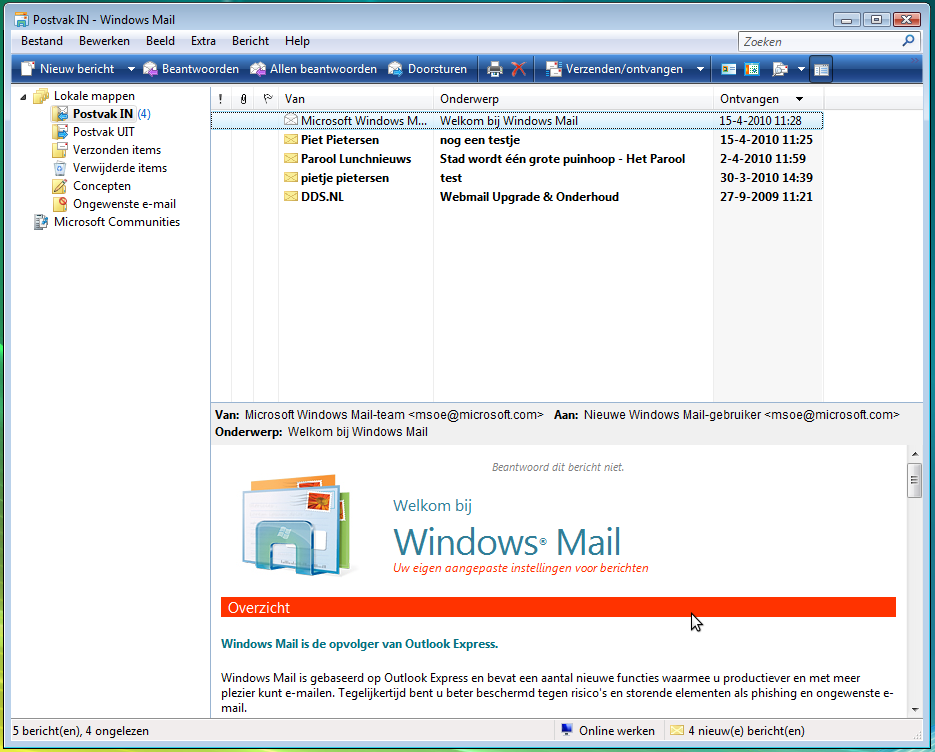Viewport: 935px width, 752px height.
Task: Open the Windows Calendar toolbar icon
Action: pos(752,69)
